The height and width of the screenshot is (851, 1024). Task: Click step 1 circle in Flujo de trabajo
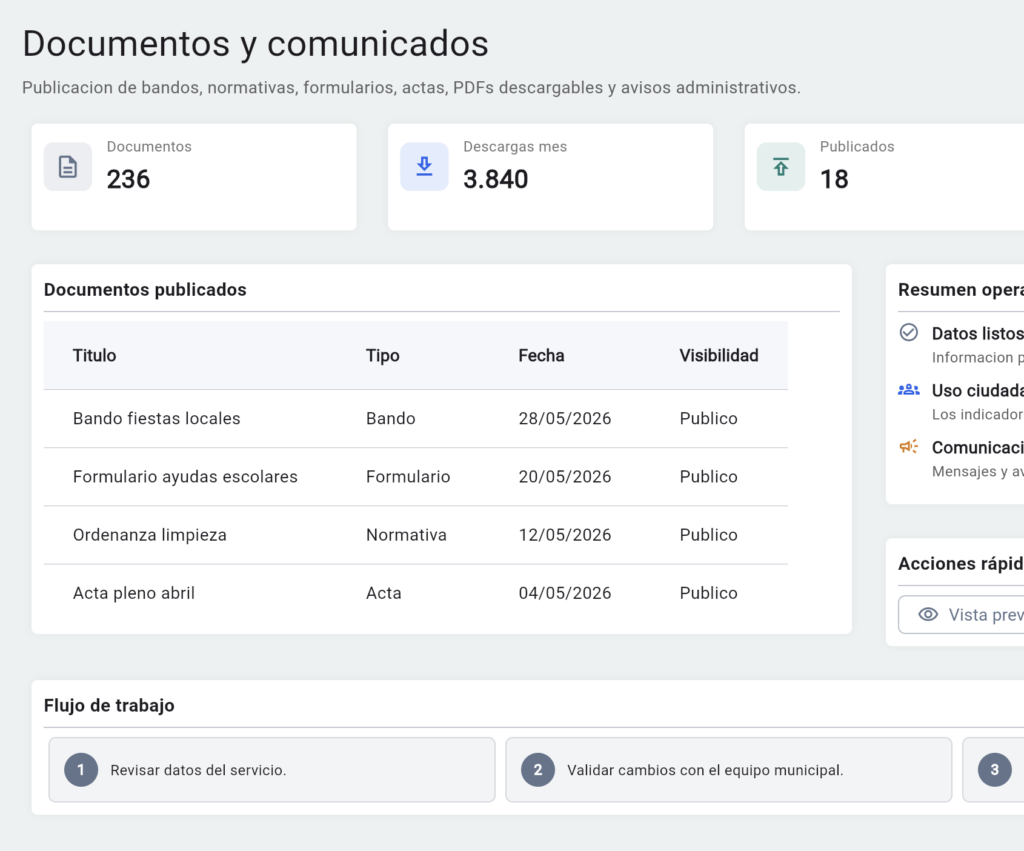pyautogui.click(x=81, y=770)
